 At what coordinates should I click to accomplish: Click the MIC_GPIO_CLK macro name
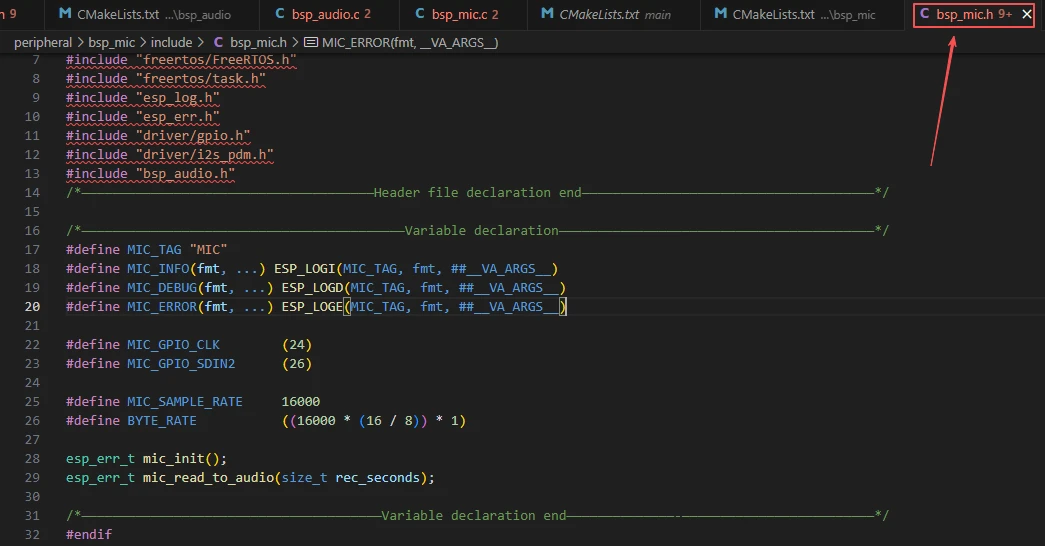pyautogui.click(x=173, y=345)
